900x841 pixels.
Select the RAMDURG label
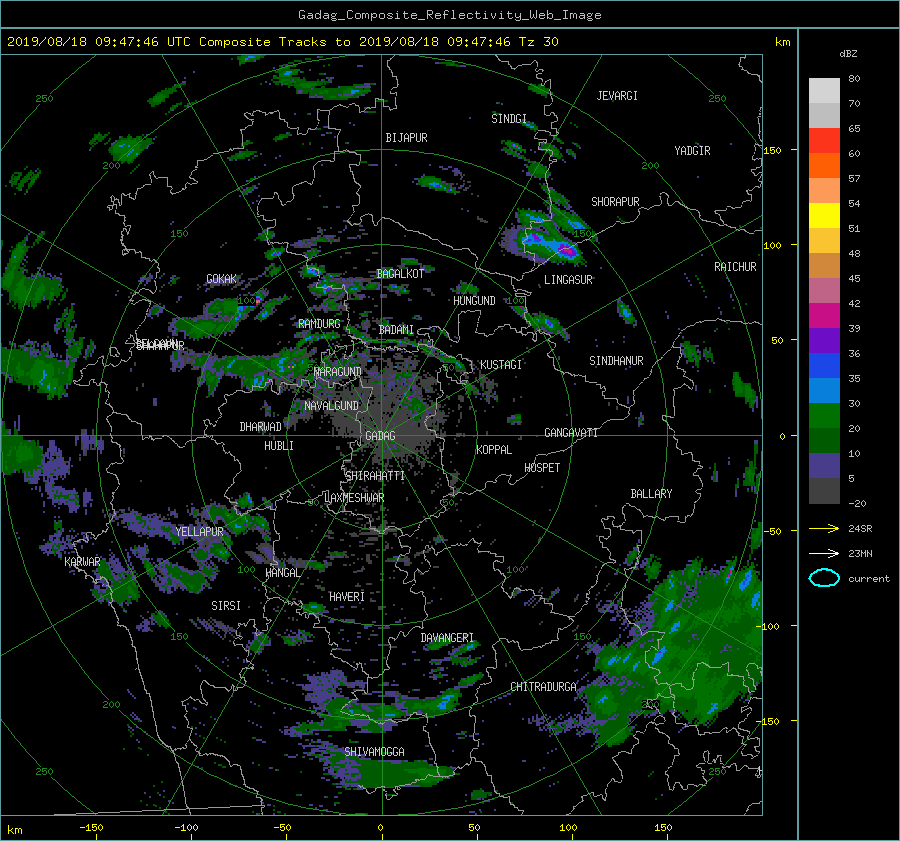[319, 324]
